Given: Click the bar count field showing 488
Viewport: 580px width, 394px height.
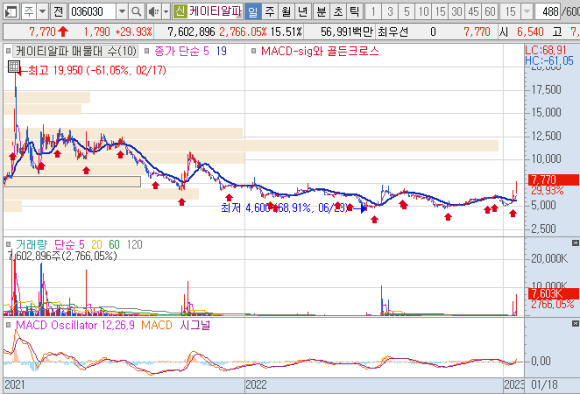Looking at the screenshot, I should click(547, 12).
